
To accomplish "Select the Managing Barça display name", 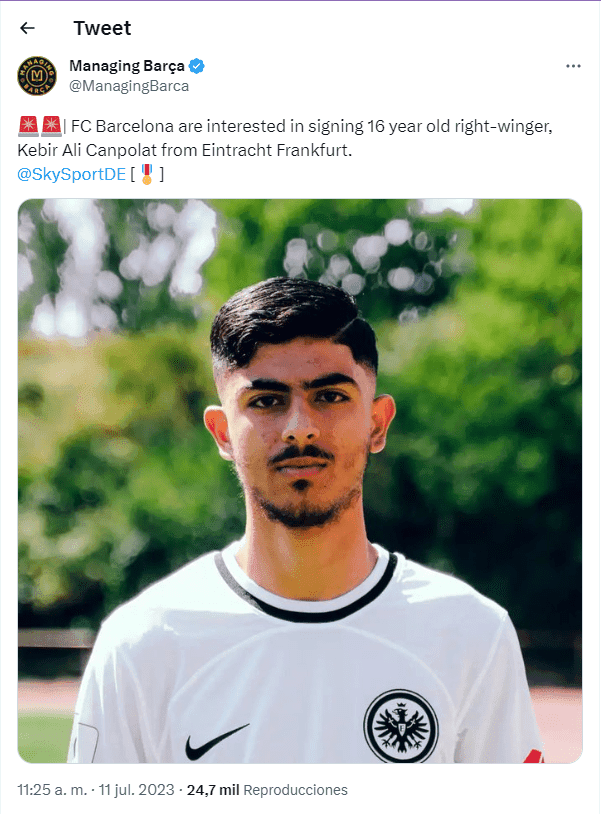I will (127, 66).
